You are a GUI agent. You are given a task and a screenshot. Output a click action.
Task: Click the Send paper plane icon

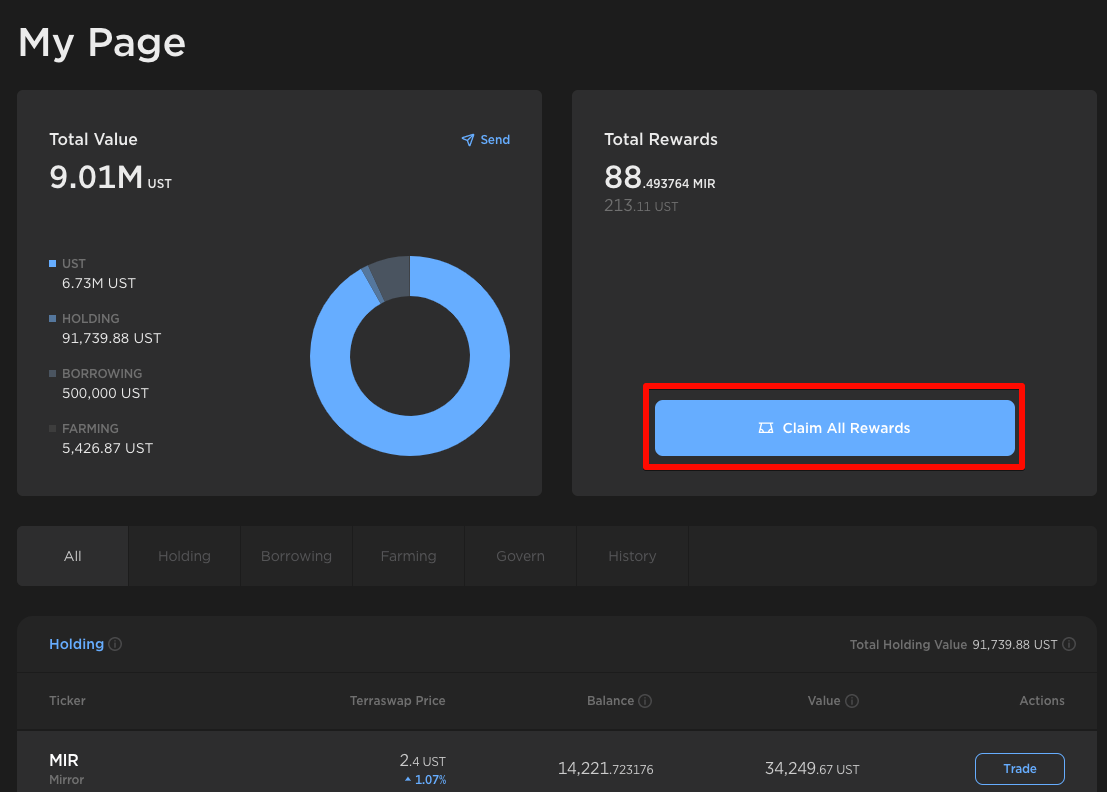coord(467,140)
